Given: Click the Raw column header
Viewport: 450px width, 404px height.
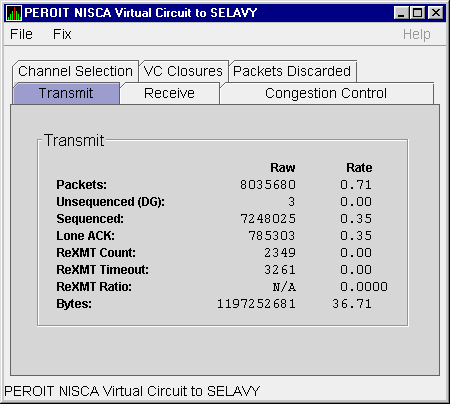Looking at the screenshot, I should (x=283, y=168).
